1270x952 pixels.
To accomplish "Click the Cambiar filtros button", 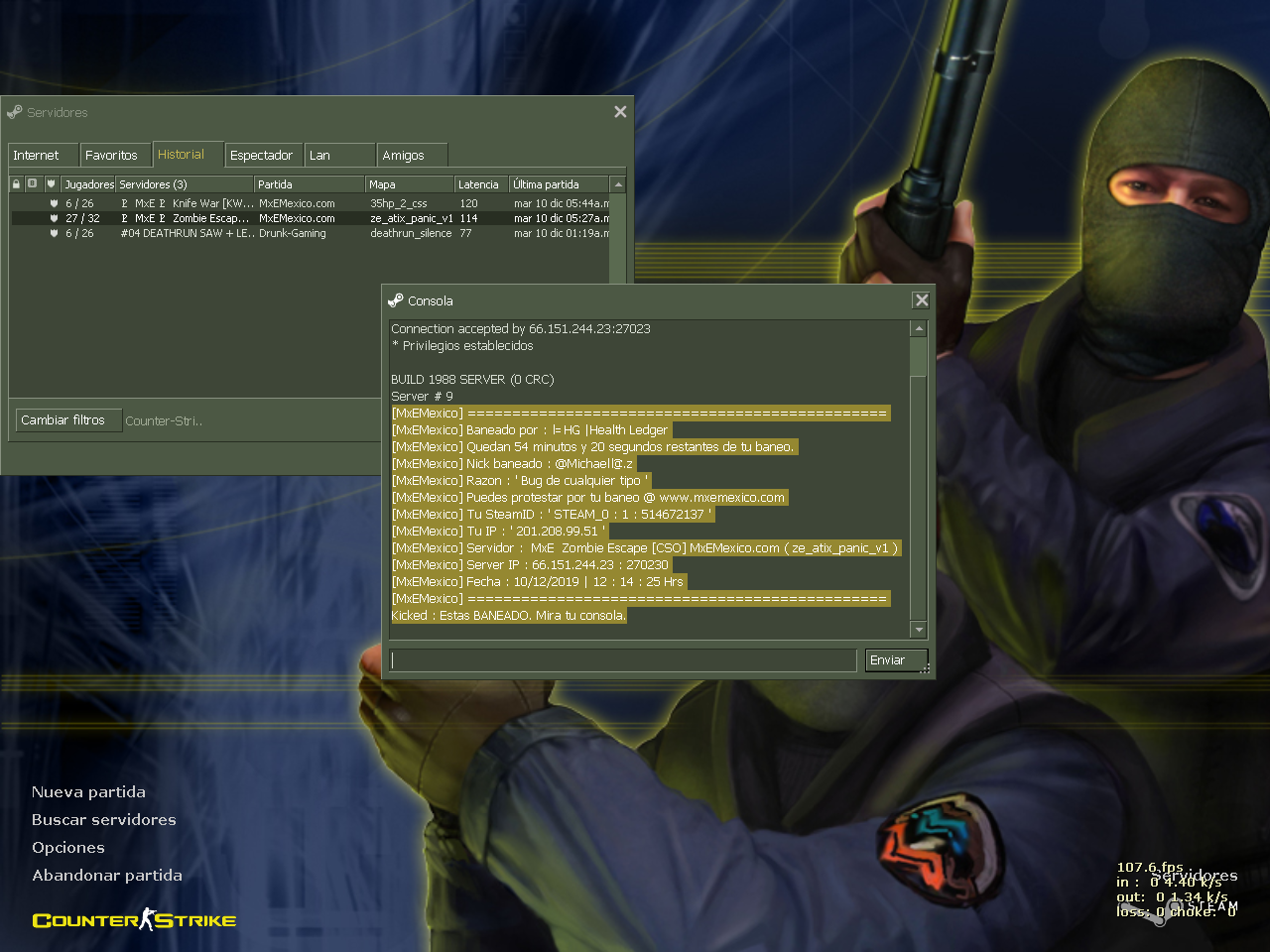I will click(68, 420).
